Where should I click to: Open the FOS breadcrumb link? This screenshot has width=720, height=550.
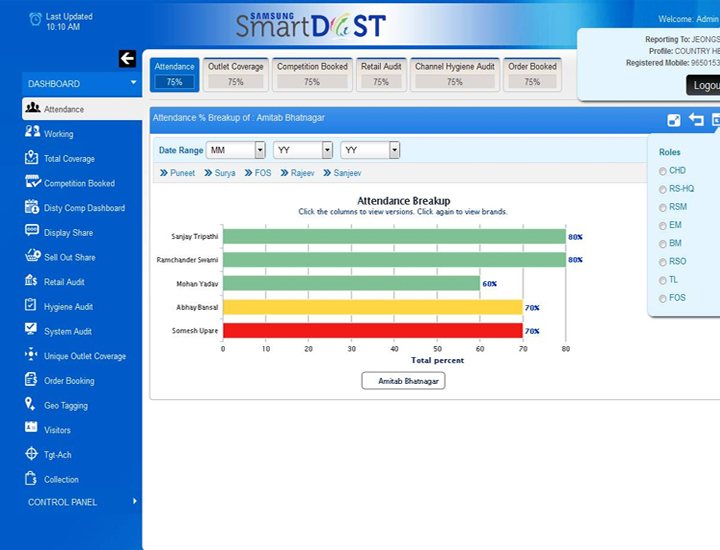click(x=263, y=173)
